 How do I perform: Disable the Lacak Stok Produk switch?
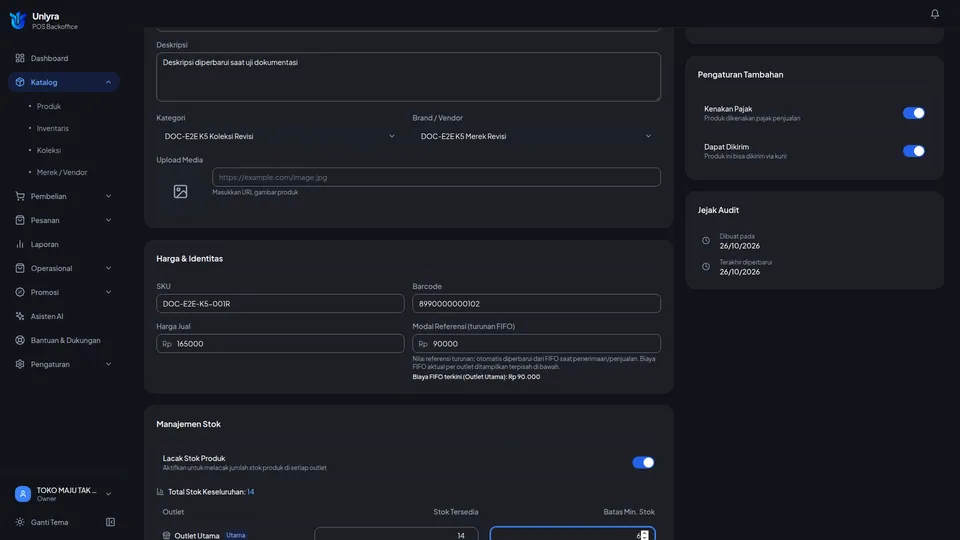[x=643, y=463]
